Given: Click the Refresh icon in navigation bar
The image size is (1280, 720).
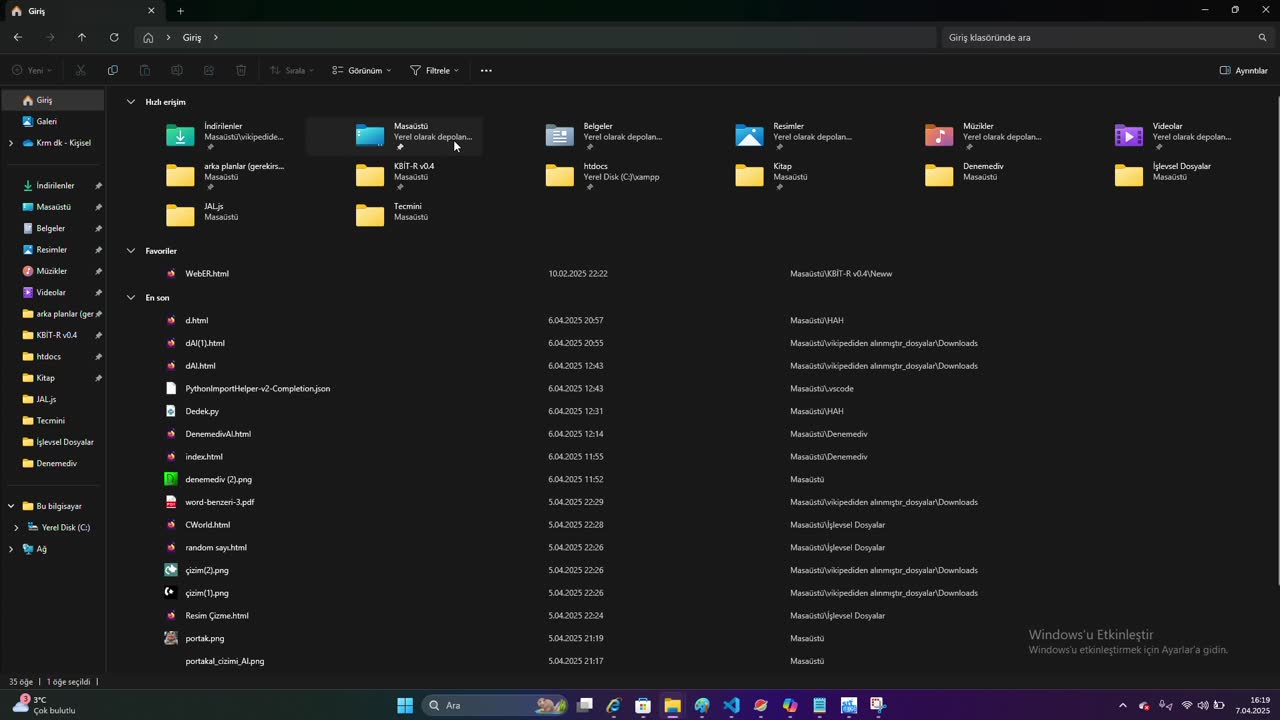Looking at the screenshot, I should (x=114, y=37).
